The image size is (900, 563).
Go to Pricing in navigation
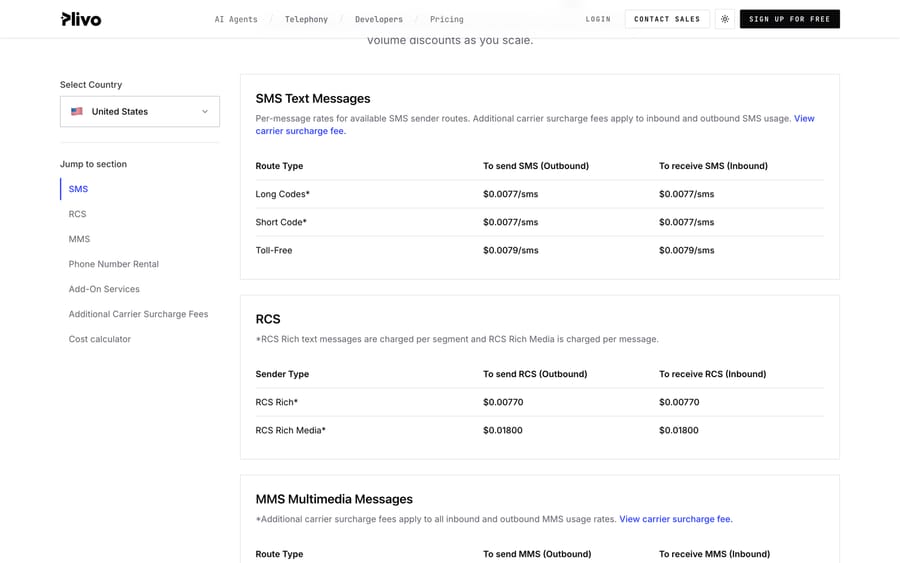click(x=447, y=19)
